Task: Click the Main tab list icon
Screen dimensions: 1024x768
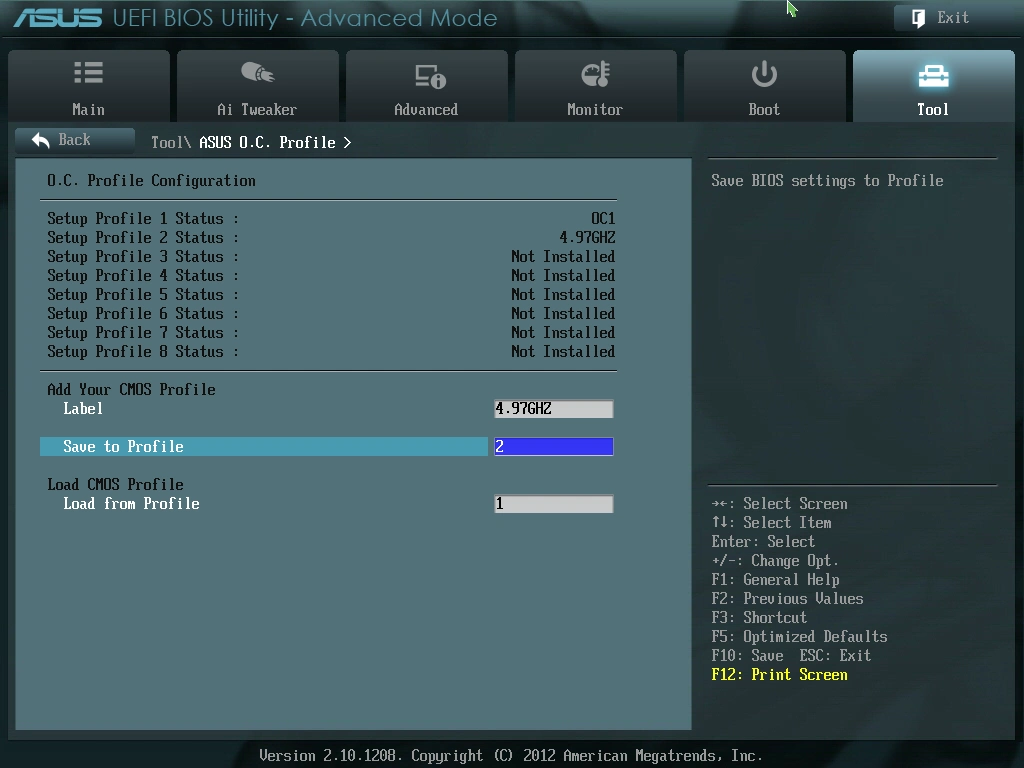Action: [x=89, y=73]
